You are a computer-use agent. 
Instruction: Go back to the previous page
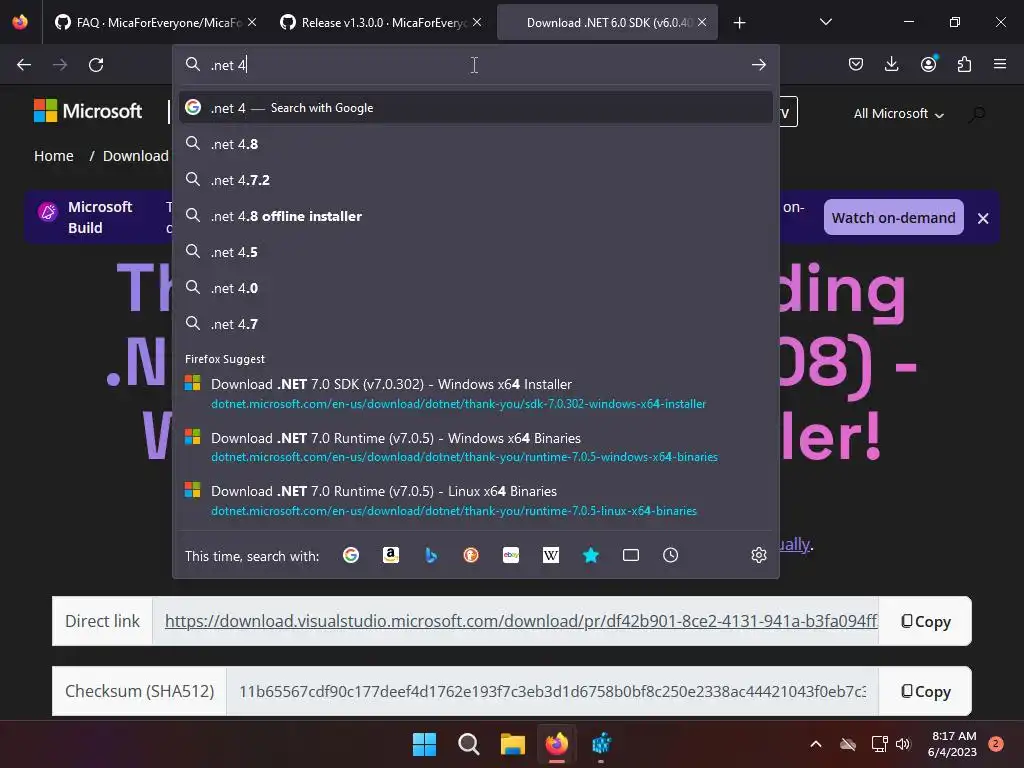pos(24,65)
